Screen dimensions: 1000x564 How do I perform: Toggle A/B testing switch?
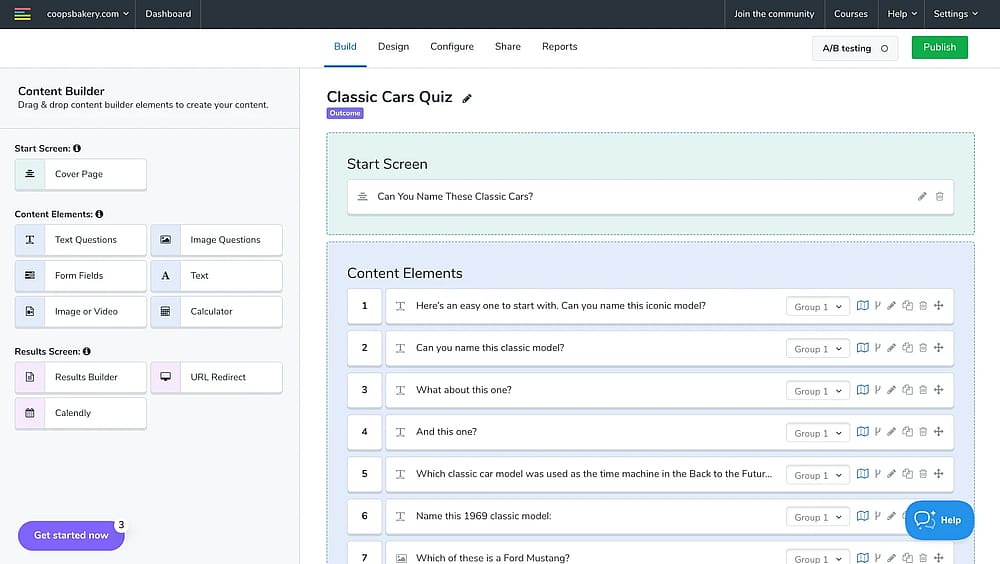pyautogui.click(x=885, y=48)
